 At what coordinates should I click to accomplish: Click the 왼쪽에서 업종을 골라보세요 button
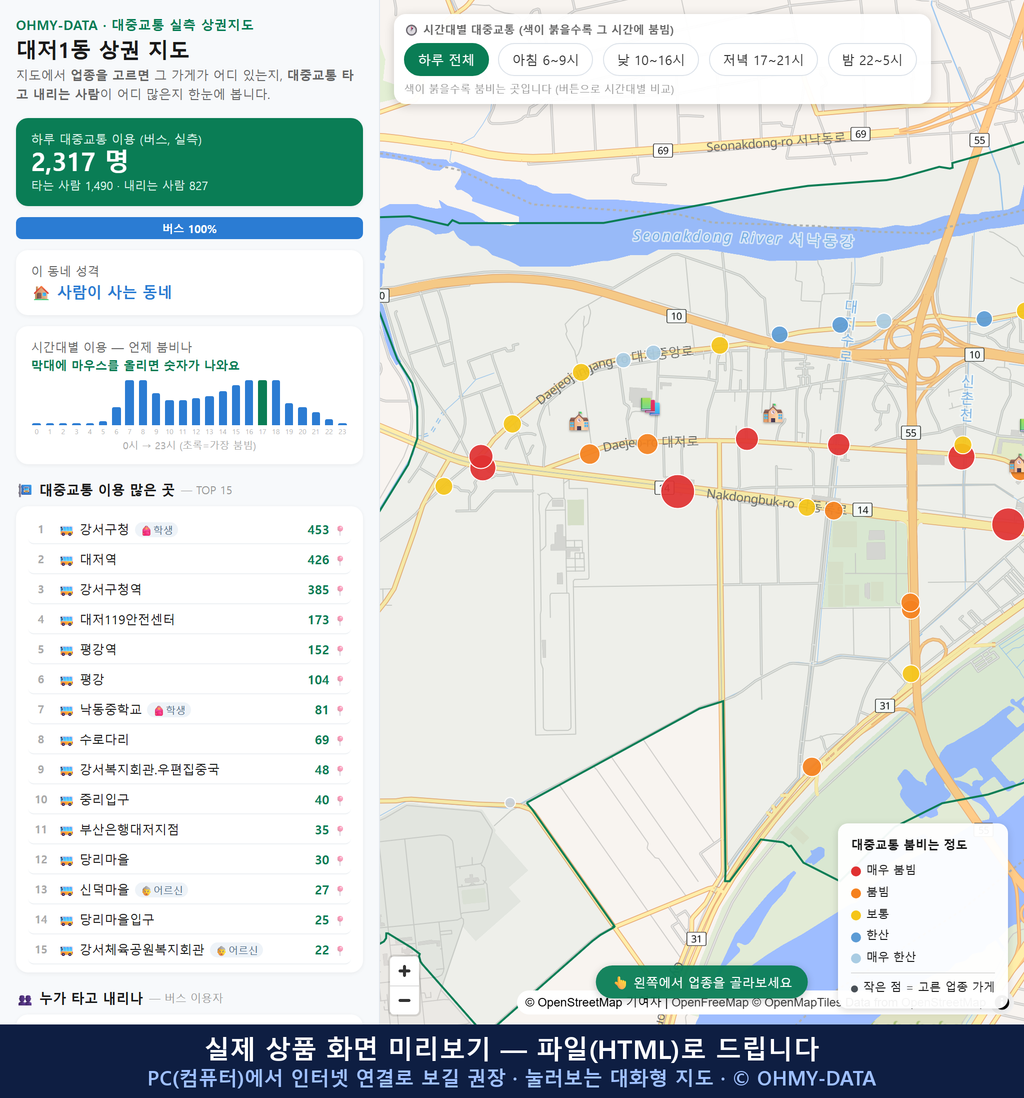pos(701,982)
